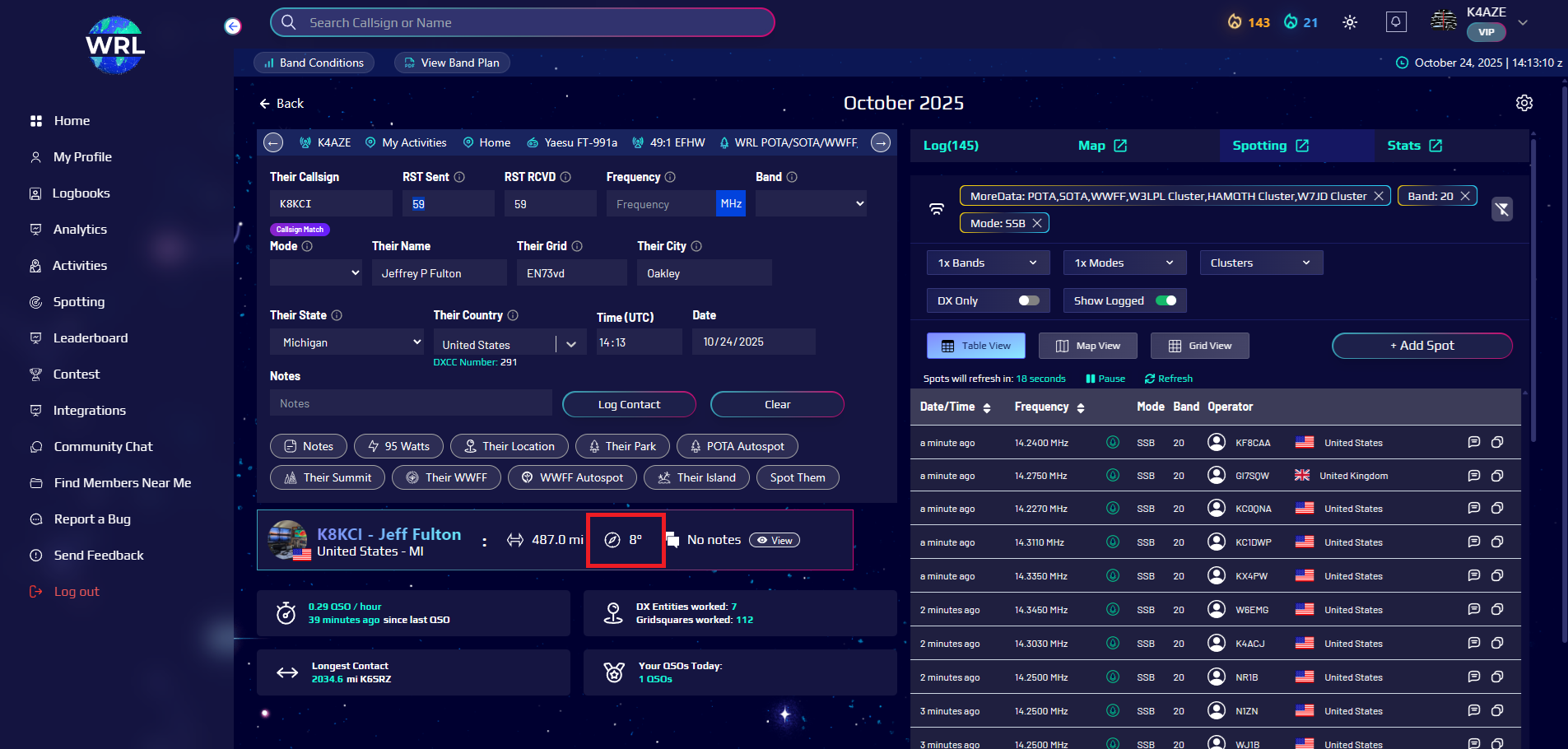Clear all spot filters with the funnel icon
This screenshot has width=1568, height=749.
pyautogui.click(x=1502, y=209)
